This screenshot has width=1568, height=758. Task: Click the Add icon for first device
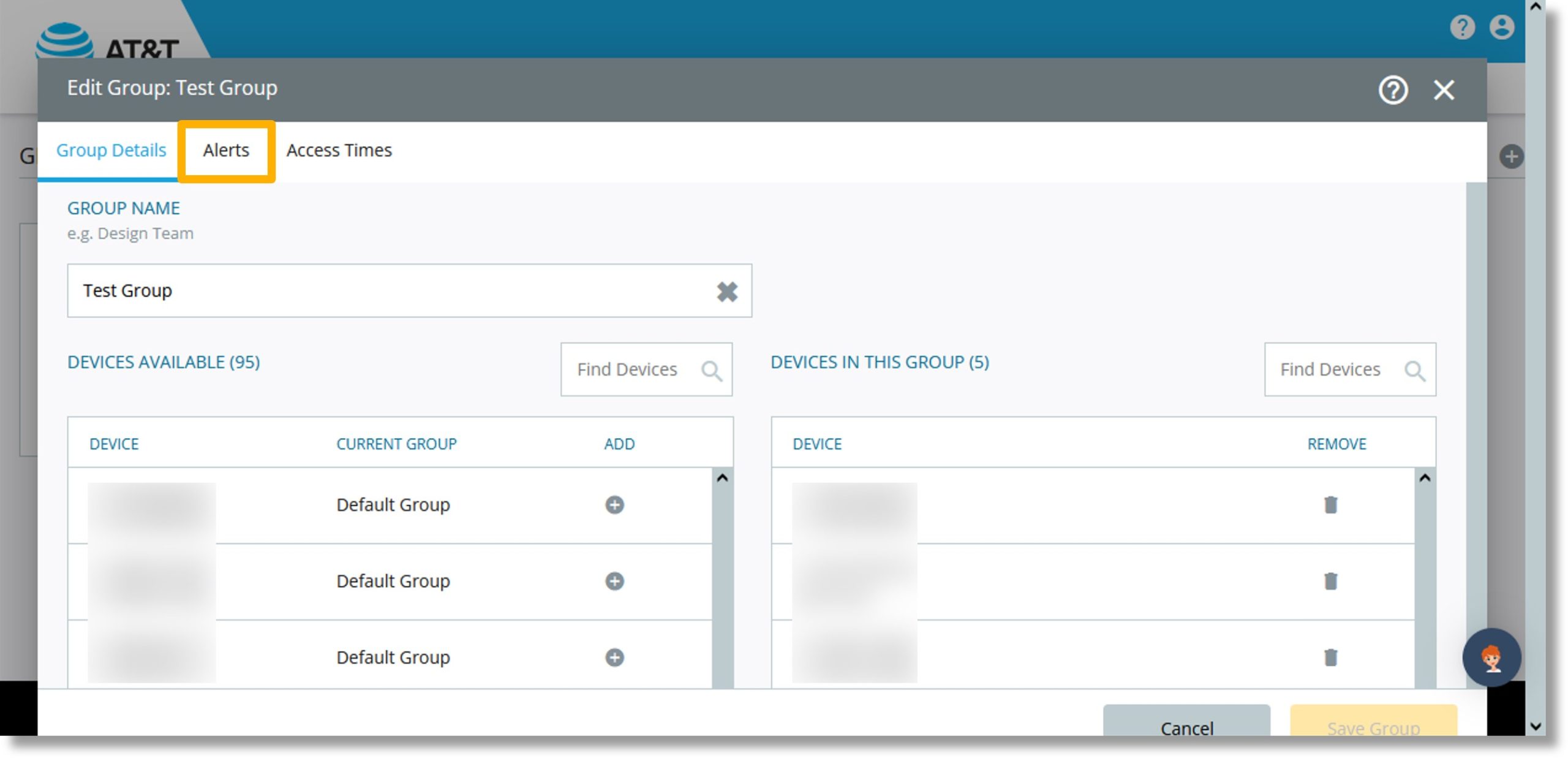(x=615, y=504)
